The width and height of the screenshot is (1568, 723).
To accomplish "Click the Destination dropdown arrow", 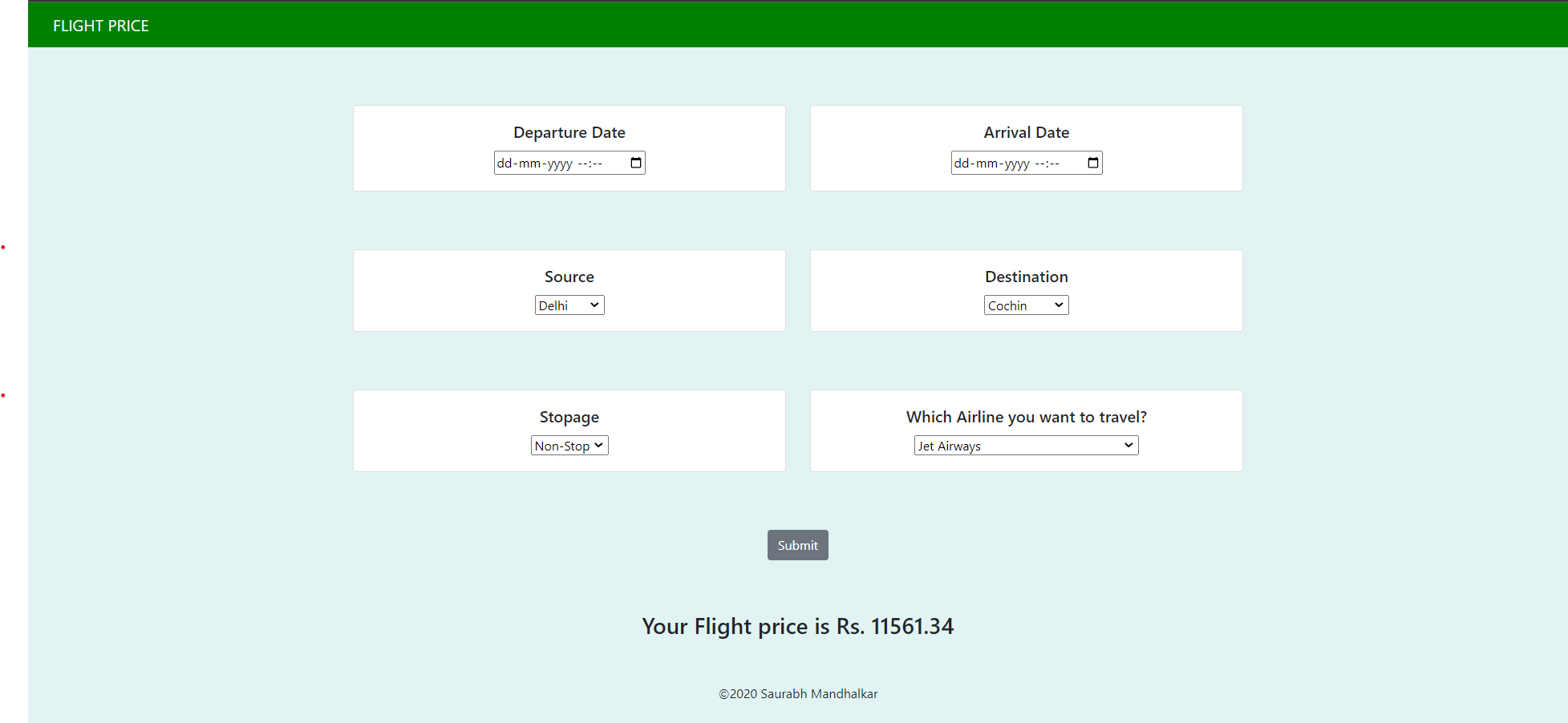I will pyautogui.click(x=1057, y=305).
